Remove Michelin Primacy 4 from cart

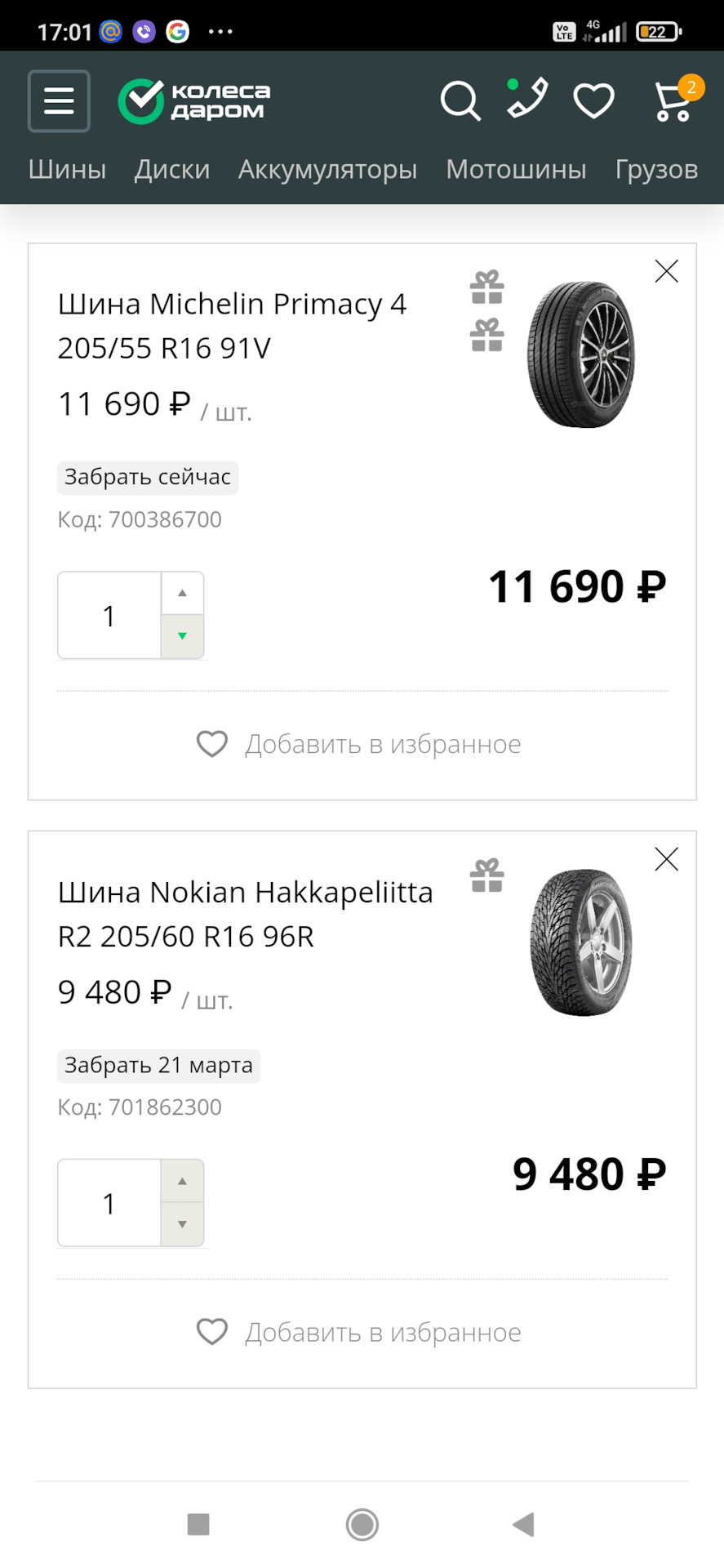[x=667, y=271]
